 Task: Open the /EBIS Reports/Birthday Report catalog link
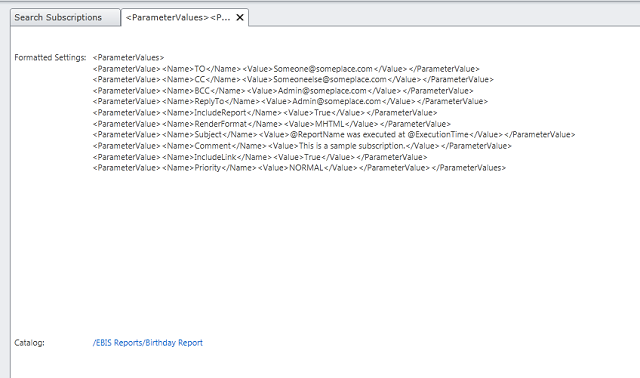[x=147, y=343]
